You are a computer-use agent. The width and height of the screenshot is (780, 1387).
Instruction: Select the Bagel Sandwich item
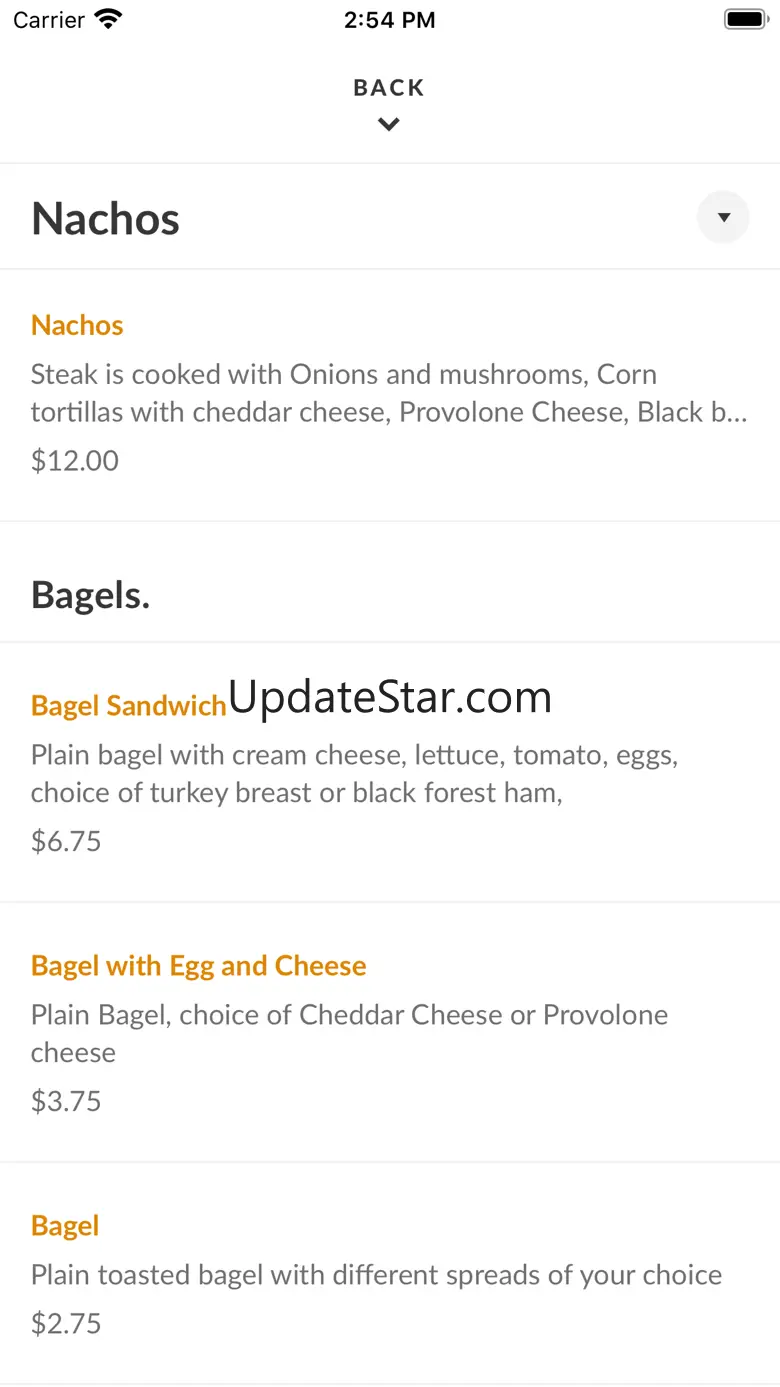(129, 706)
